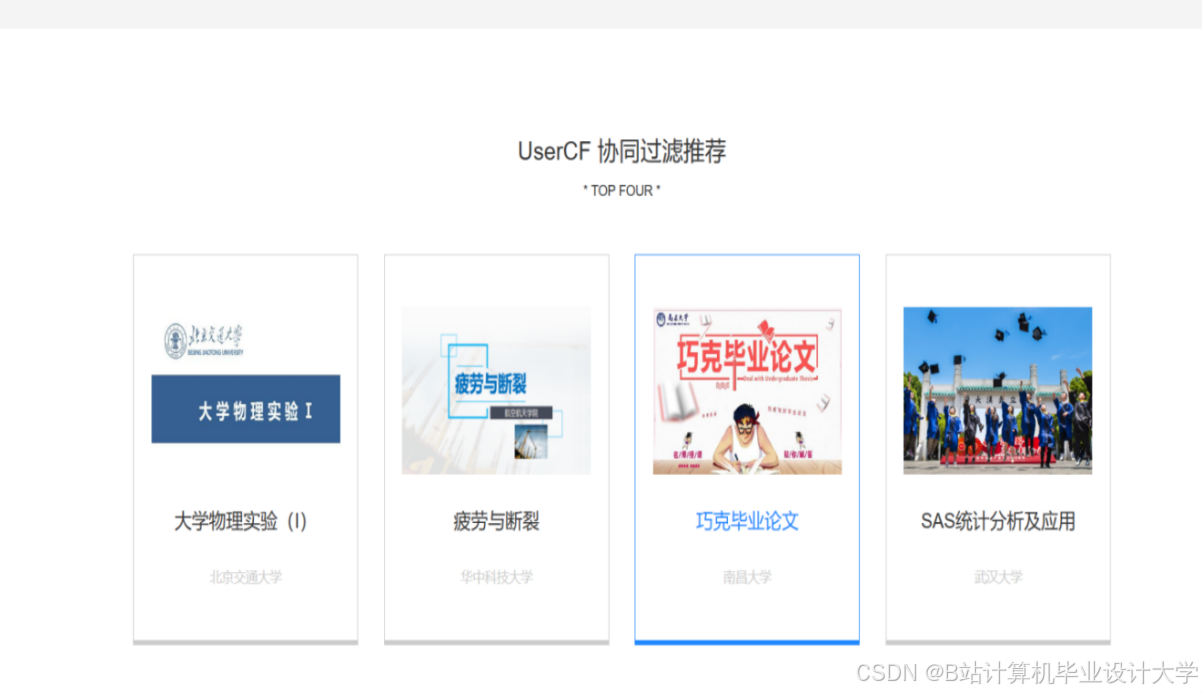1202x692 pixels.
Task: Click the * TOP FOUR * subtitle
Action: (x=622, y=190)
